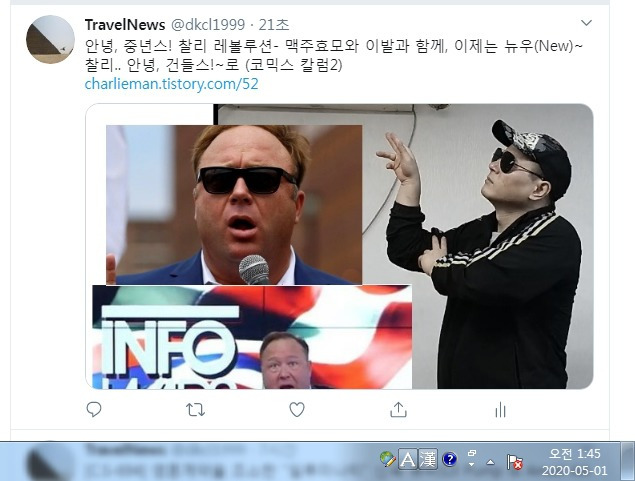Expand the tweet options chevron menu
The width and height of the screenshot is (635, 481).
tap(586, 23)
